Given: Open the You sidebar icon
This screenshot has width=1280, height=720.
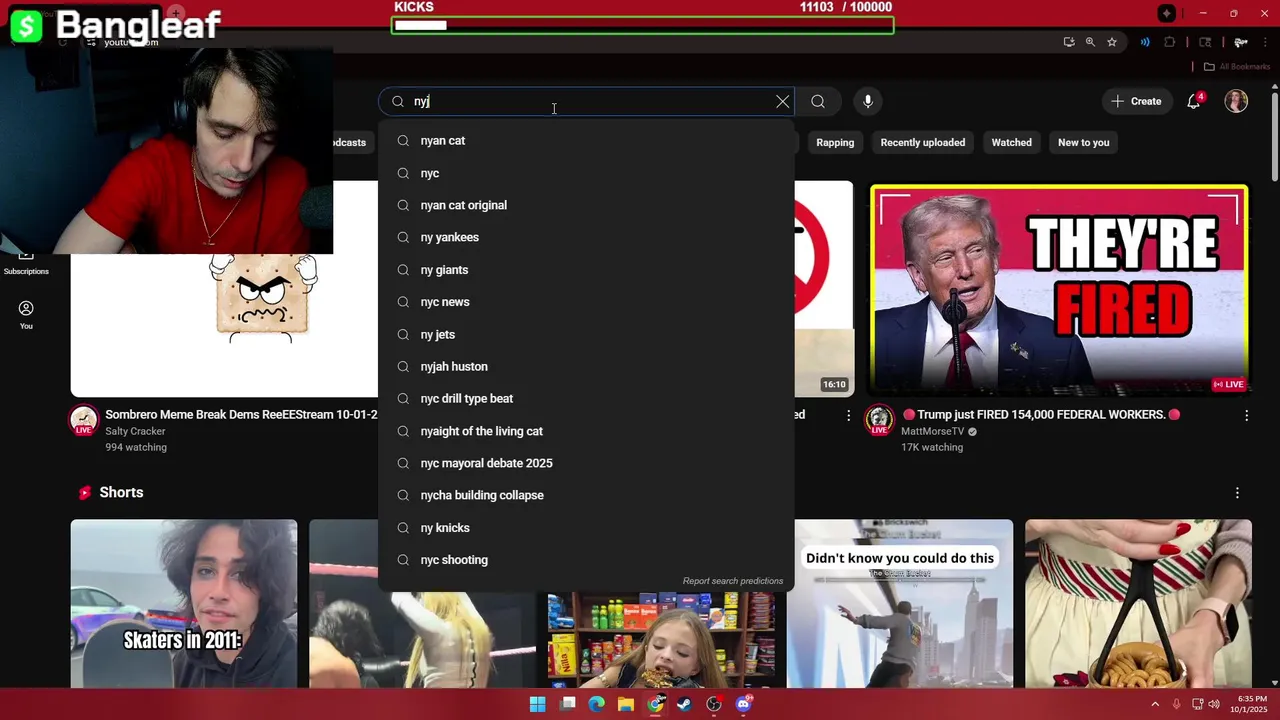Looking at the screenshot, I should 26,315.
